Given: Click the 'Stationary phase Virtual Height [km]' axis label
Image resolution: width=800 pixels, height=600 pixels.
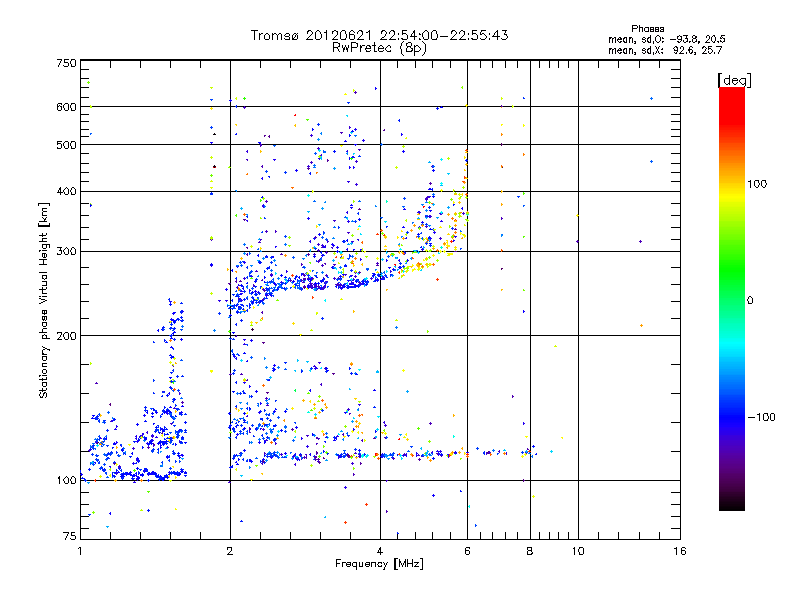Looking at the screenshot, I should [x=44, y=301].
